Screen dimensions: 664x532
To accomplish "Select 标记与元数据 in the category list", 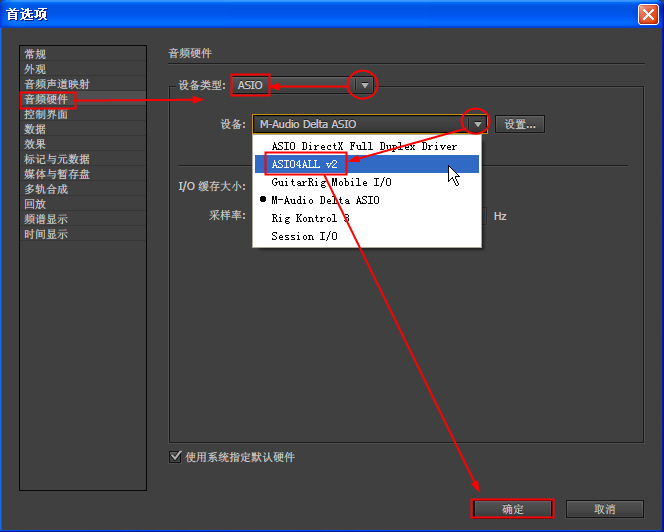I will click(x=83, y=159).
